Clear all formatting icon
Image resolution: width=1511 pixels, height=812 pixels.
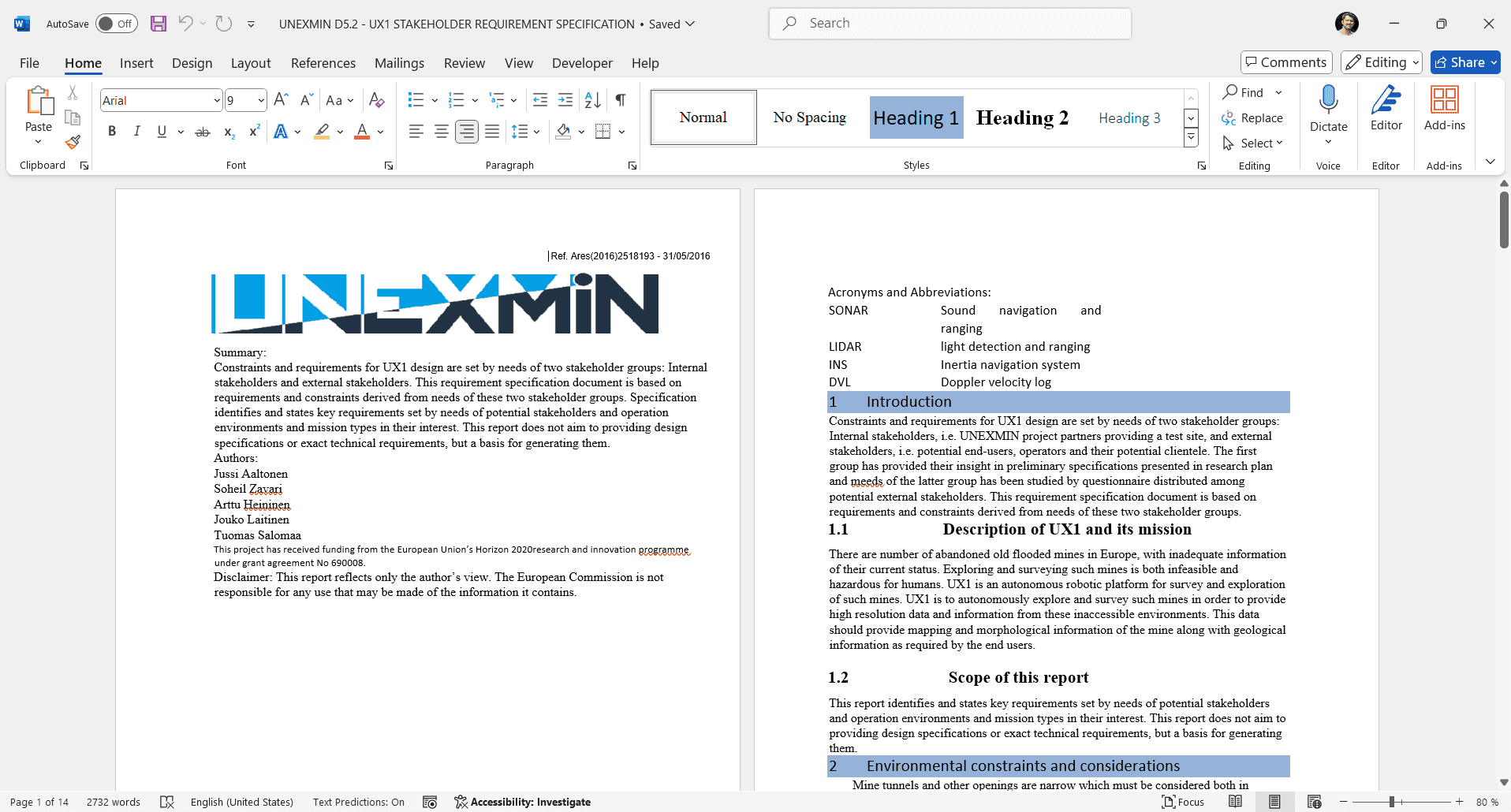click(x=377, y=100)
